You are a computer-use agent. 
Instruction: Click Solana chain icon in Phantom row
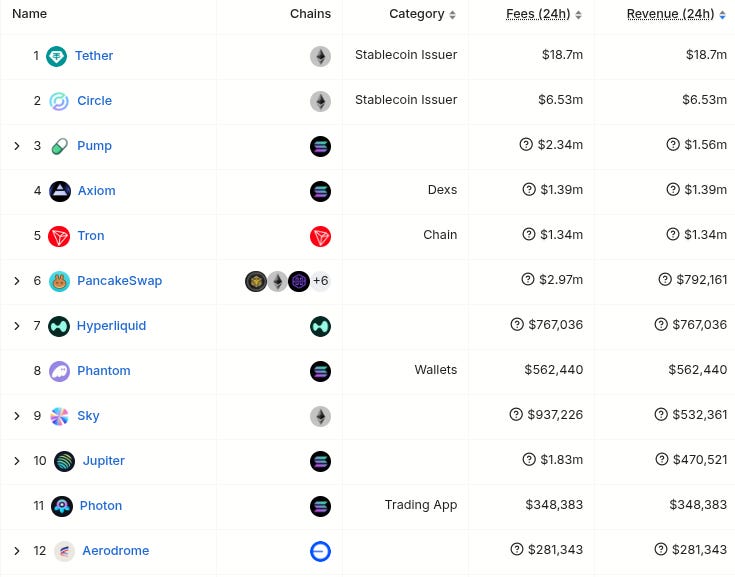click(x=320, y=371)
